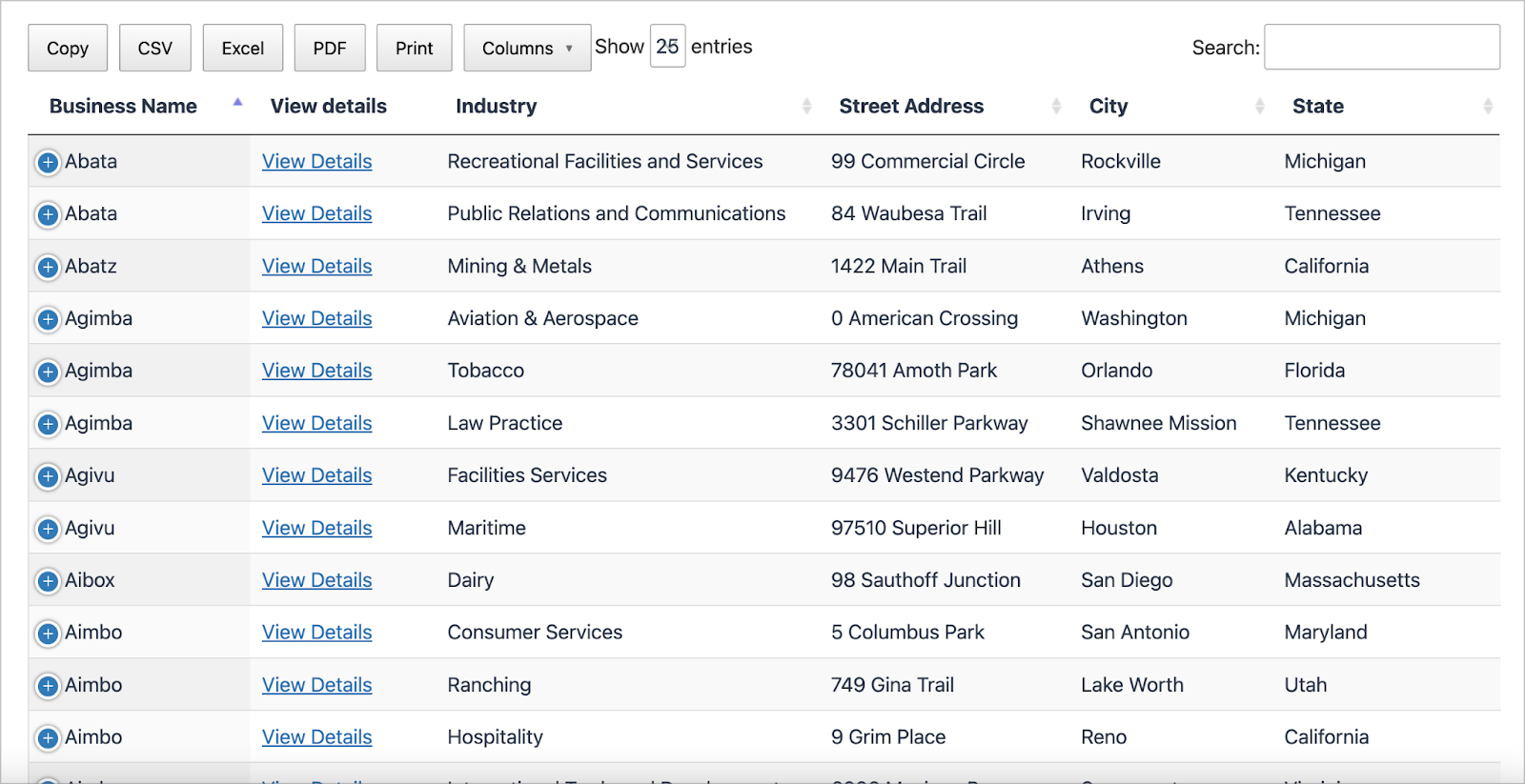
Task: Open View Details for Abatz
Action: click(317, 266)
